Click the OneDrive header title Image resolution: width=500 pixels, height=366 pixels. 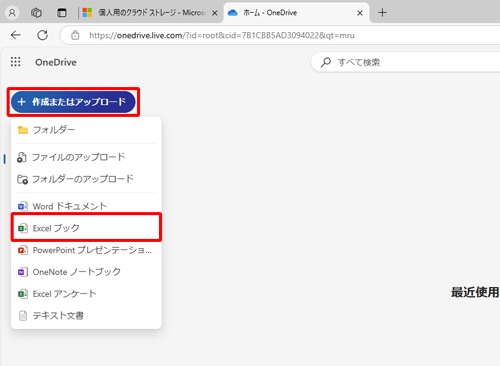pyautogui.click(x=56, y=62)
